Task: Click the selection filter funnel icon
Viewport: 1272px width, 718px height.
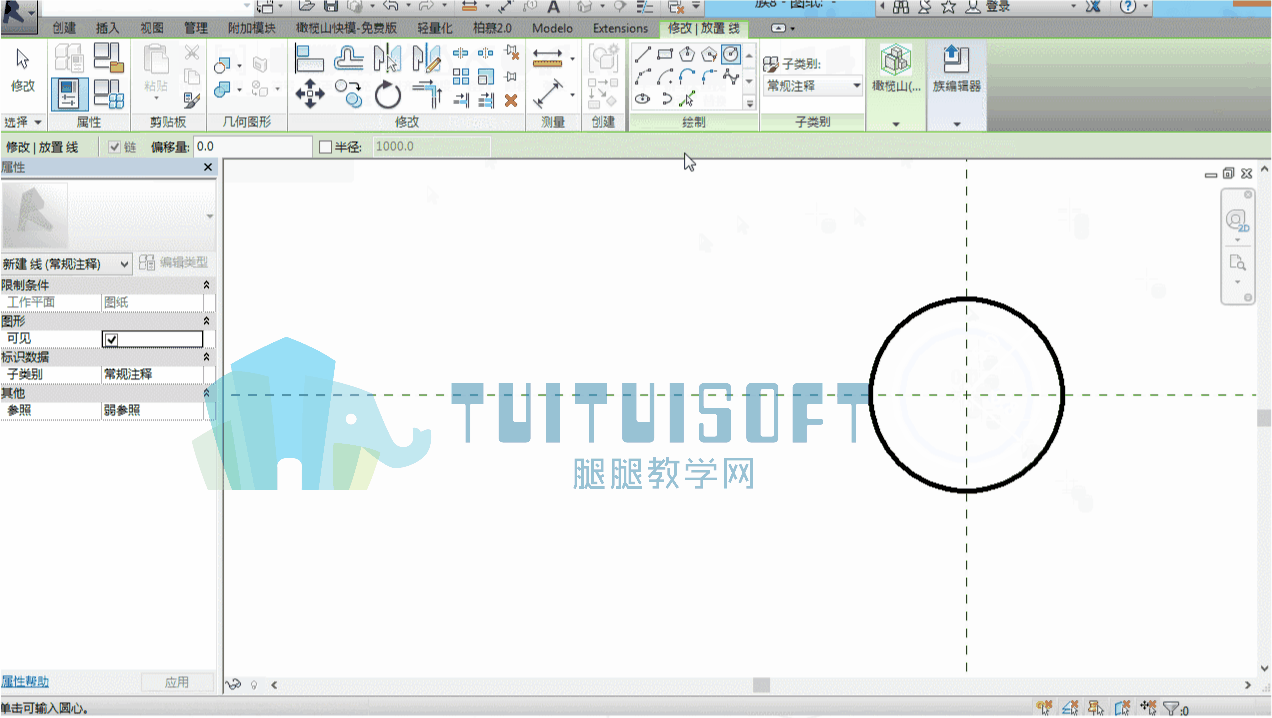Action: [1172, 708]
